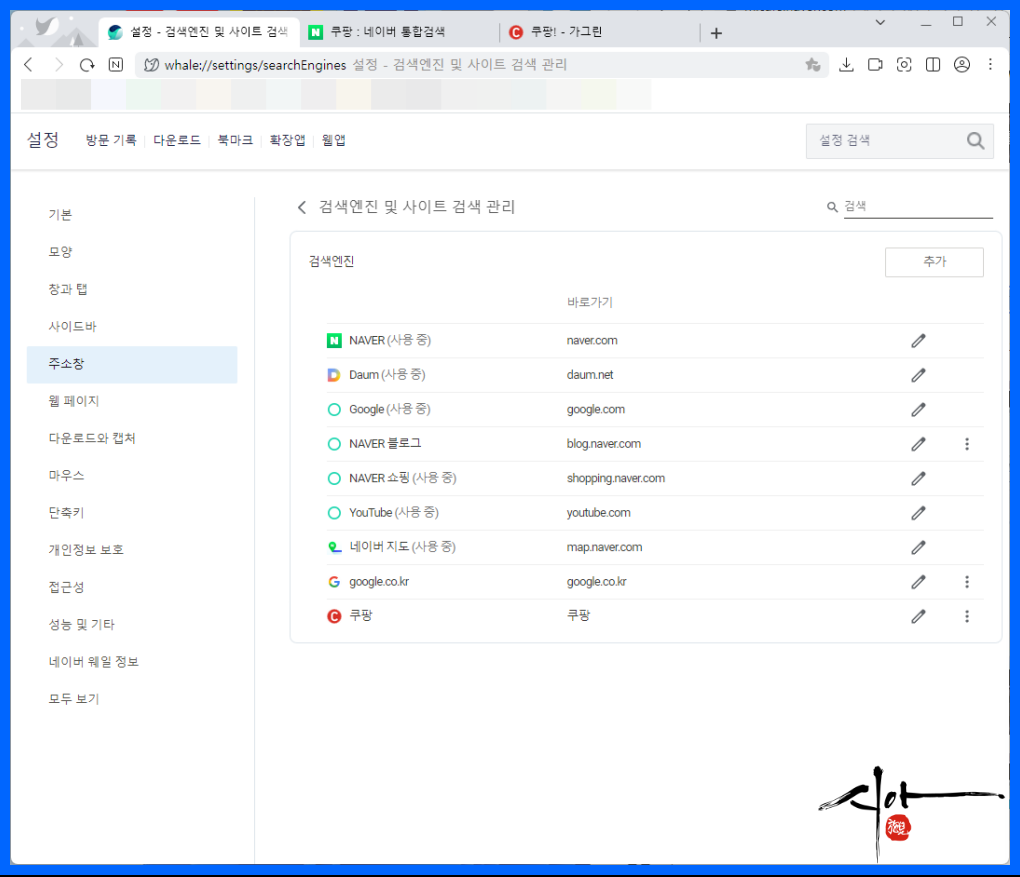This screenshot has height=877, width=1020.
Task: Select 사이드바 in the sidebar
Action: (132, 327)
